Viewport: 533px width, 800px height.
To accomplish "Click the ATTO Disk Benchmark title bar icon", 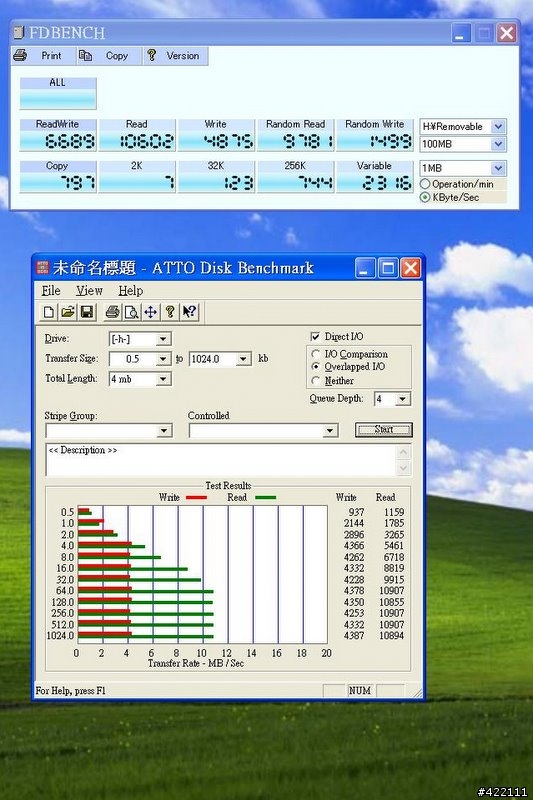I will 42,267.
